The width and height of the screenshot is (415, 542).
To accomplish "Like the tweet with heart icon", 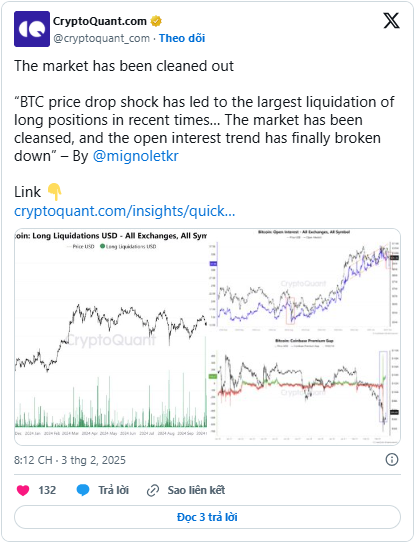I will (23, 490).
